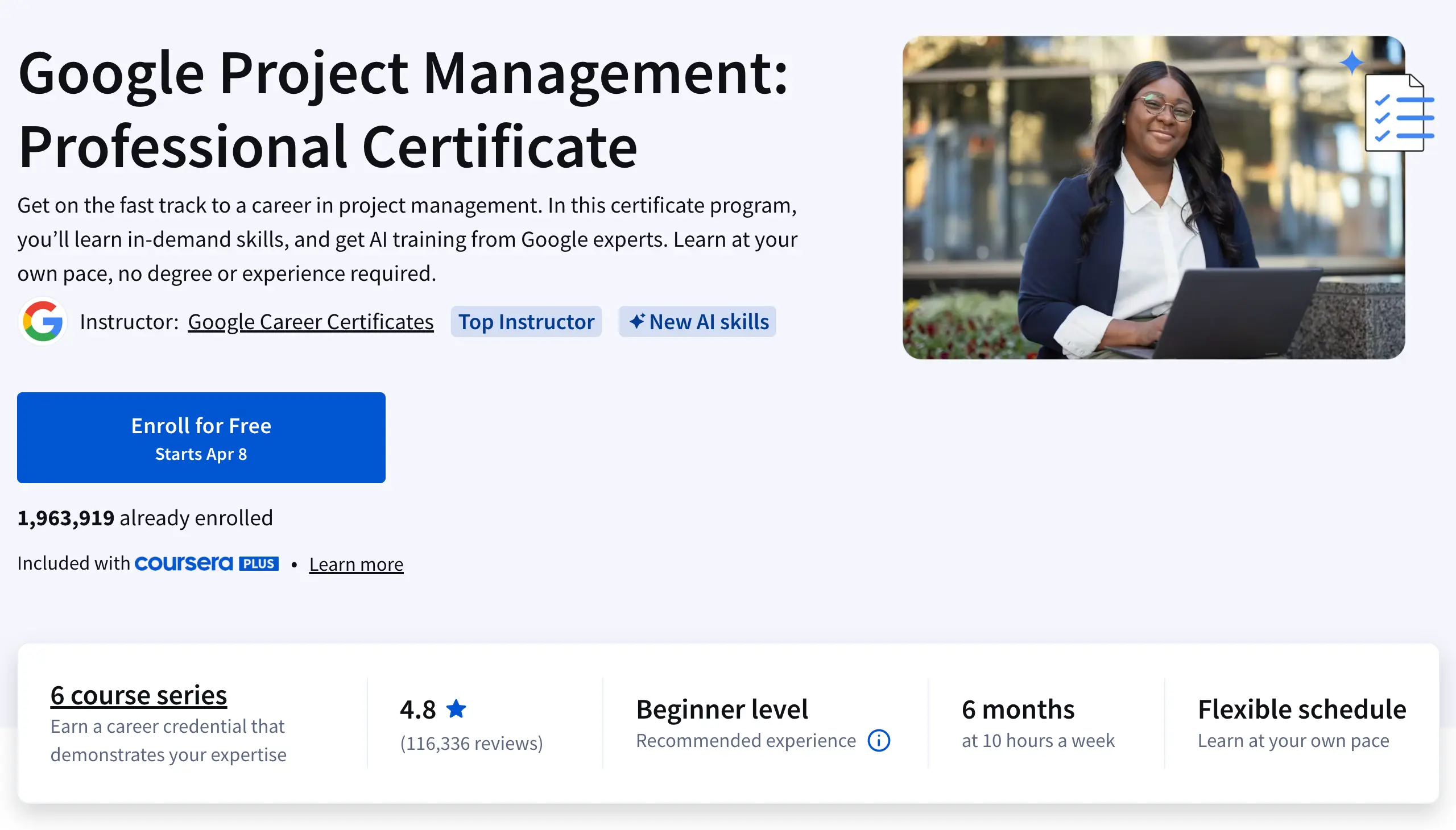Open the 6 course series link
The height and width of the screenshot is (830, 1456).
tap(139, 695)
